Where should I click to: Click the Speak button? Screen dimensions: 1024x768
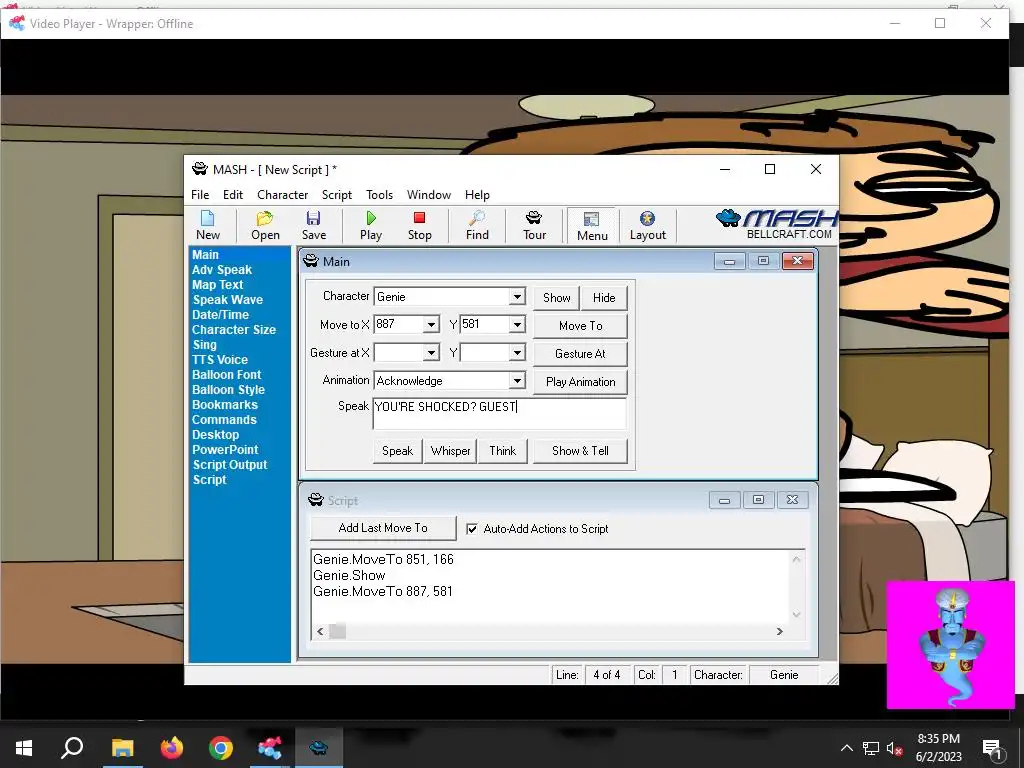coord(397,451)
